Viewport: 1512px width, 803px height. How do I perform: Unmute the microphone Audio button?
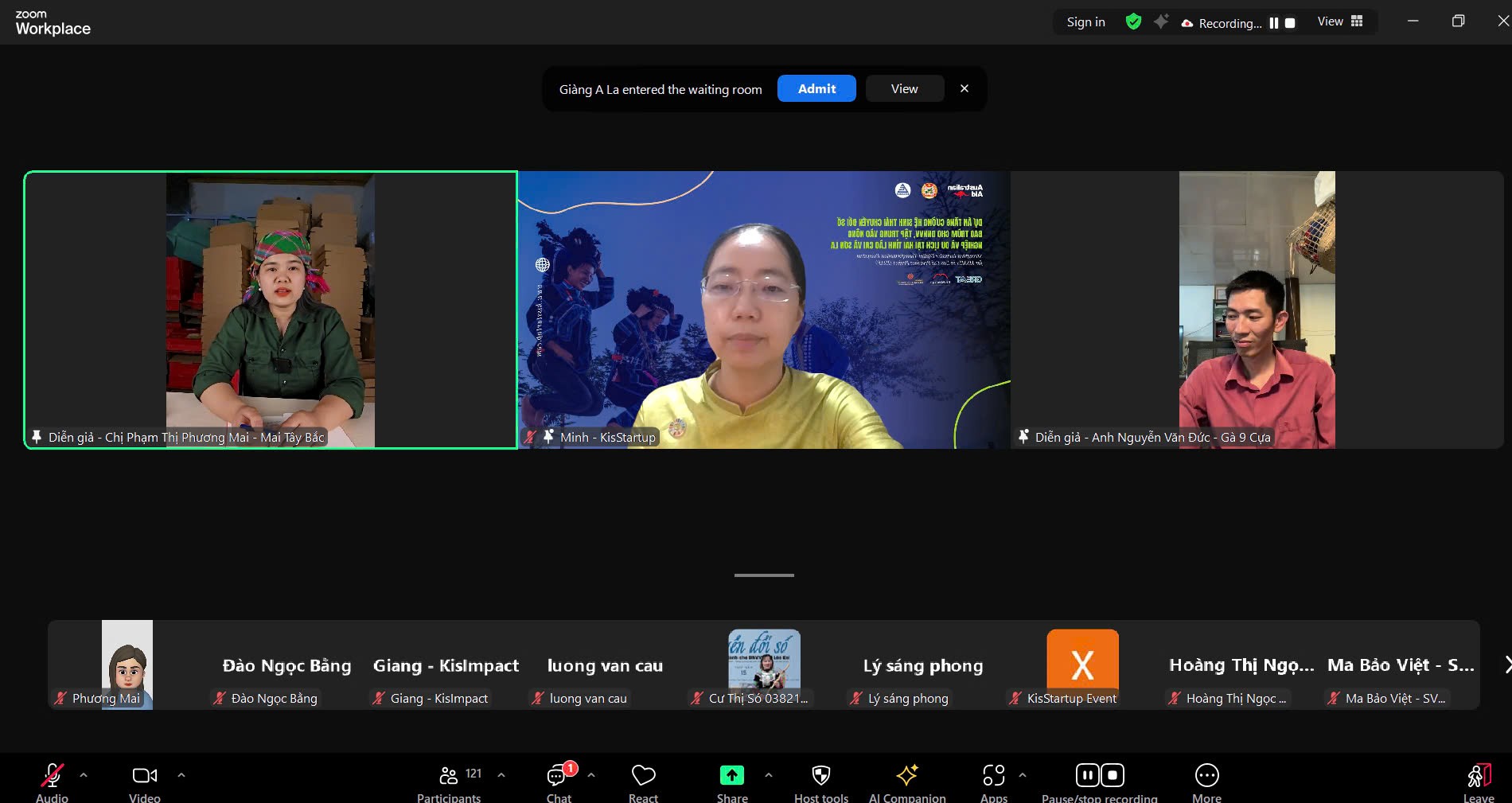pos(52,776)
